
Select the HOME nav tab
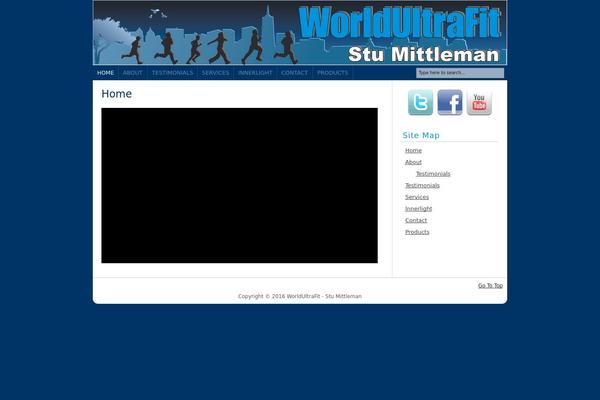coord(105,73)
